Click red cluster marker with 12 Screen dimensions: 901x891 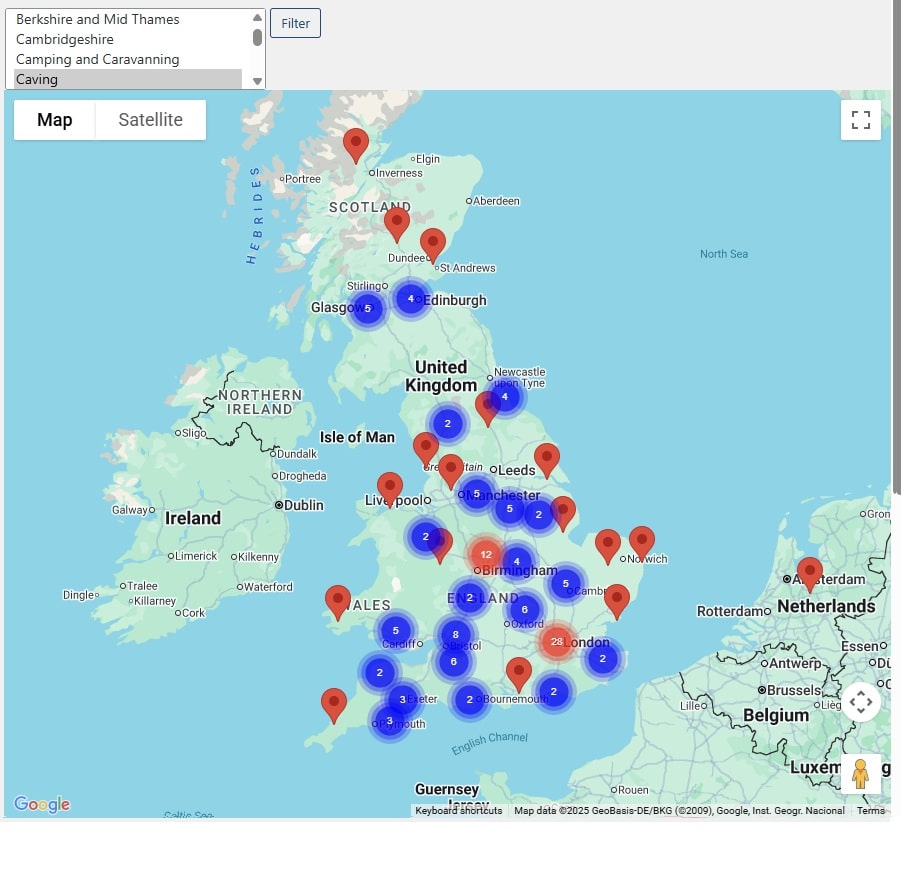tap(486, 554)
